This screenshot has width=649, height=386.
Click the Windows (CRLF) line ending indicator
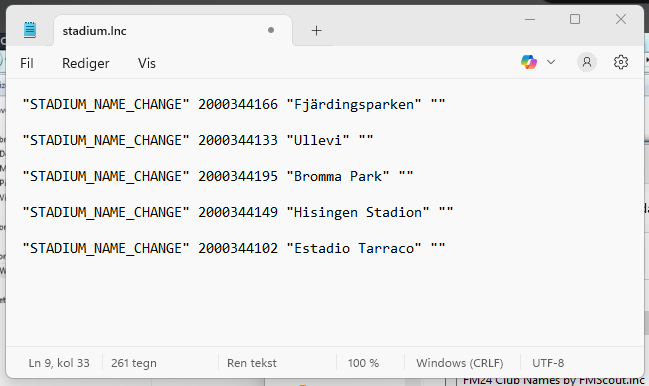pos(459,363)
